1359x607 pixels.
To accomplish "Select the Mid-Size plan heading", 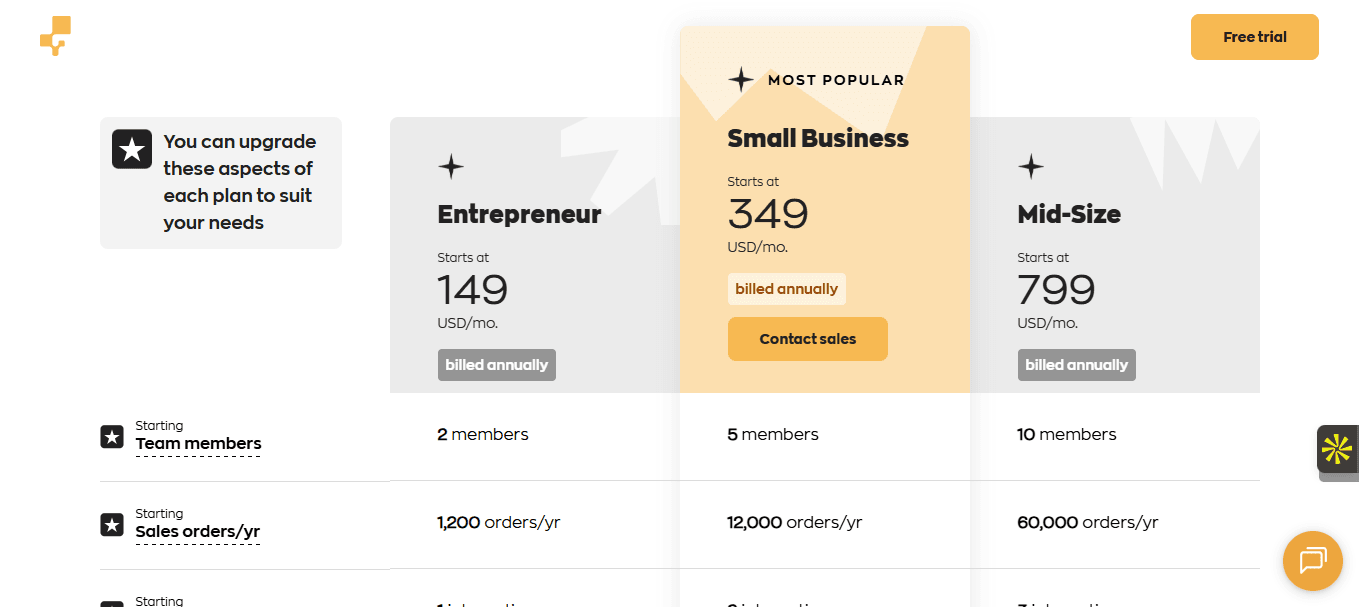I will tap(1068, 214).
